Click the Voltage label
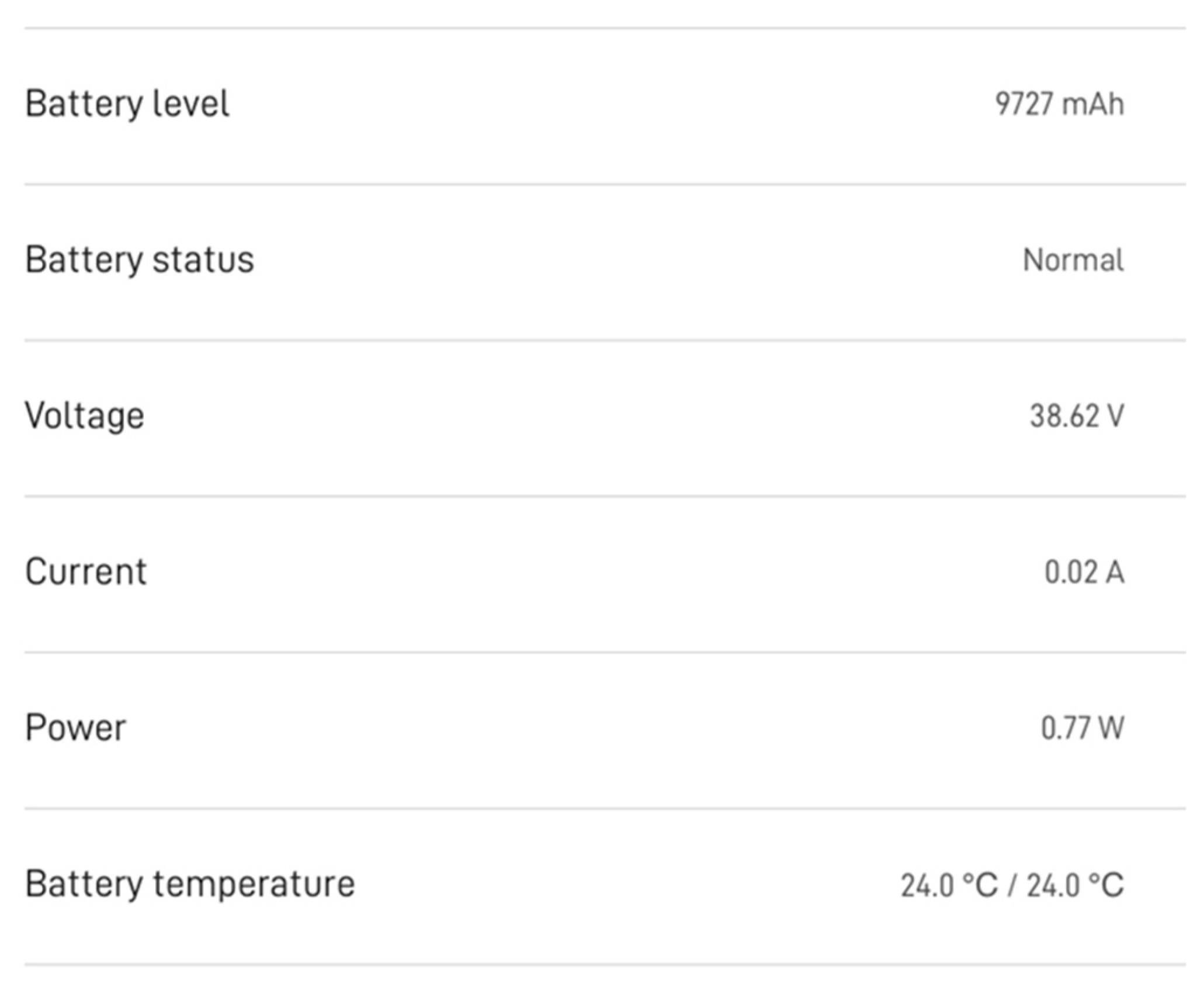Viewport: 1204px width, 991px height. click(85, 416)
